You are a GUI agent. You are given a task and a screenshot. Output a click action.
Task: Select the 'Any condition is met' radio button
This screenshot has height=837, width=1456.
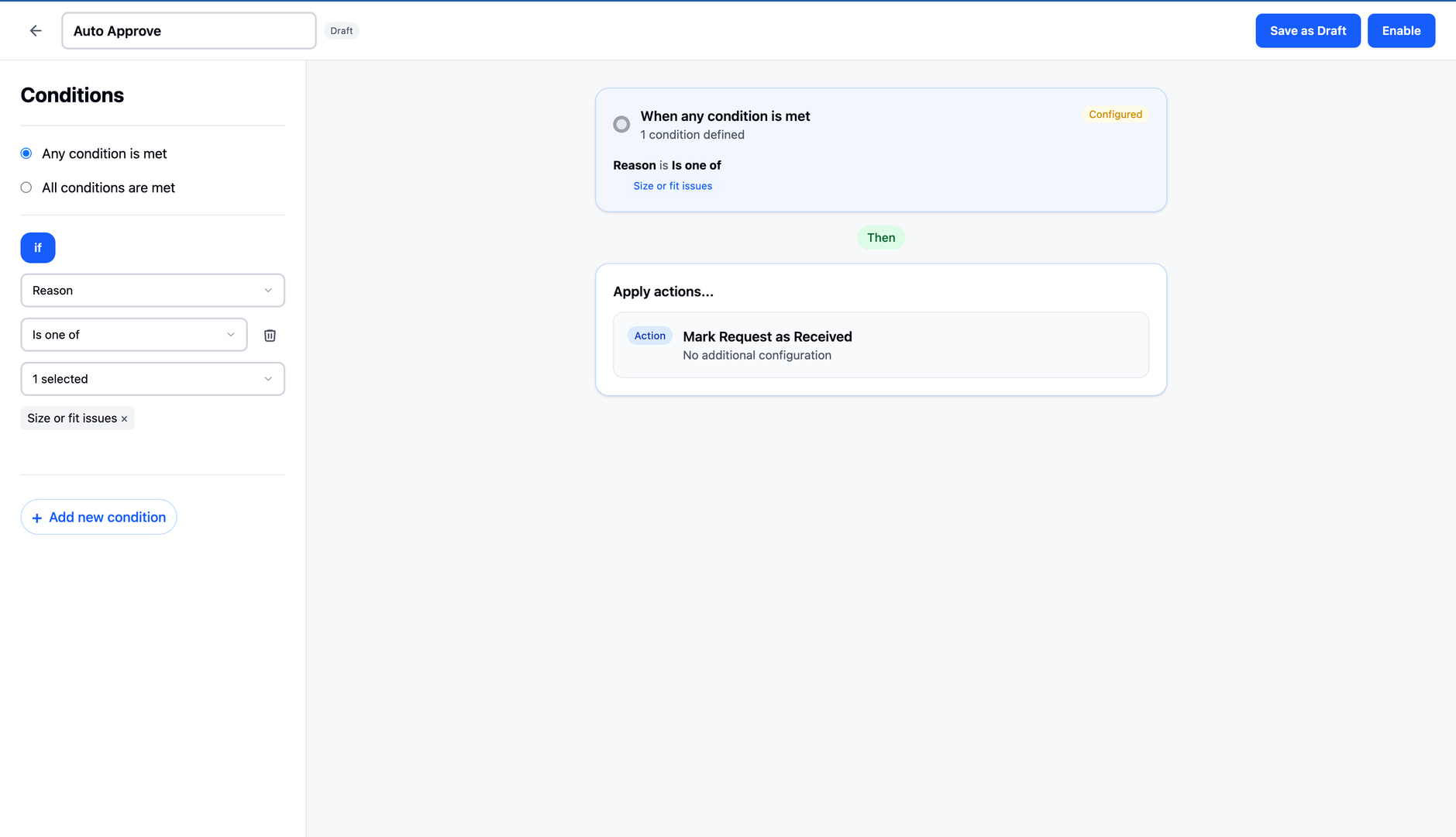26,153
